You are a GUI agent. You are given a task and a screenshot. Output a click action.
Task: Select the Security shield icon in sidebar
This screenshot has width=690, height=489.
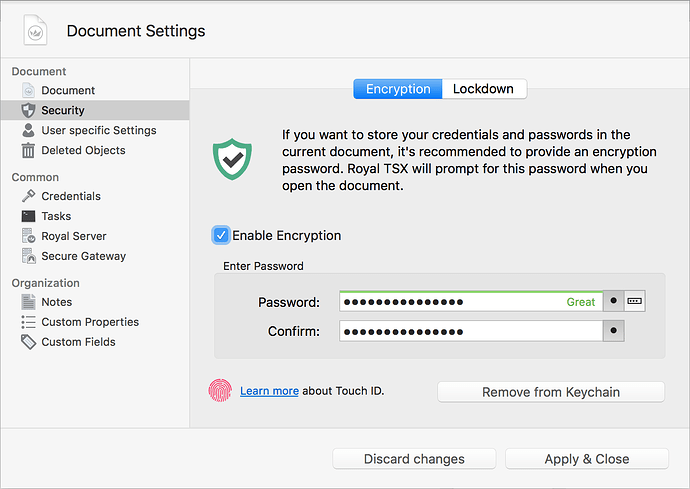pyautogui.click(x=28, y=110)
